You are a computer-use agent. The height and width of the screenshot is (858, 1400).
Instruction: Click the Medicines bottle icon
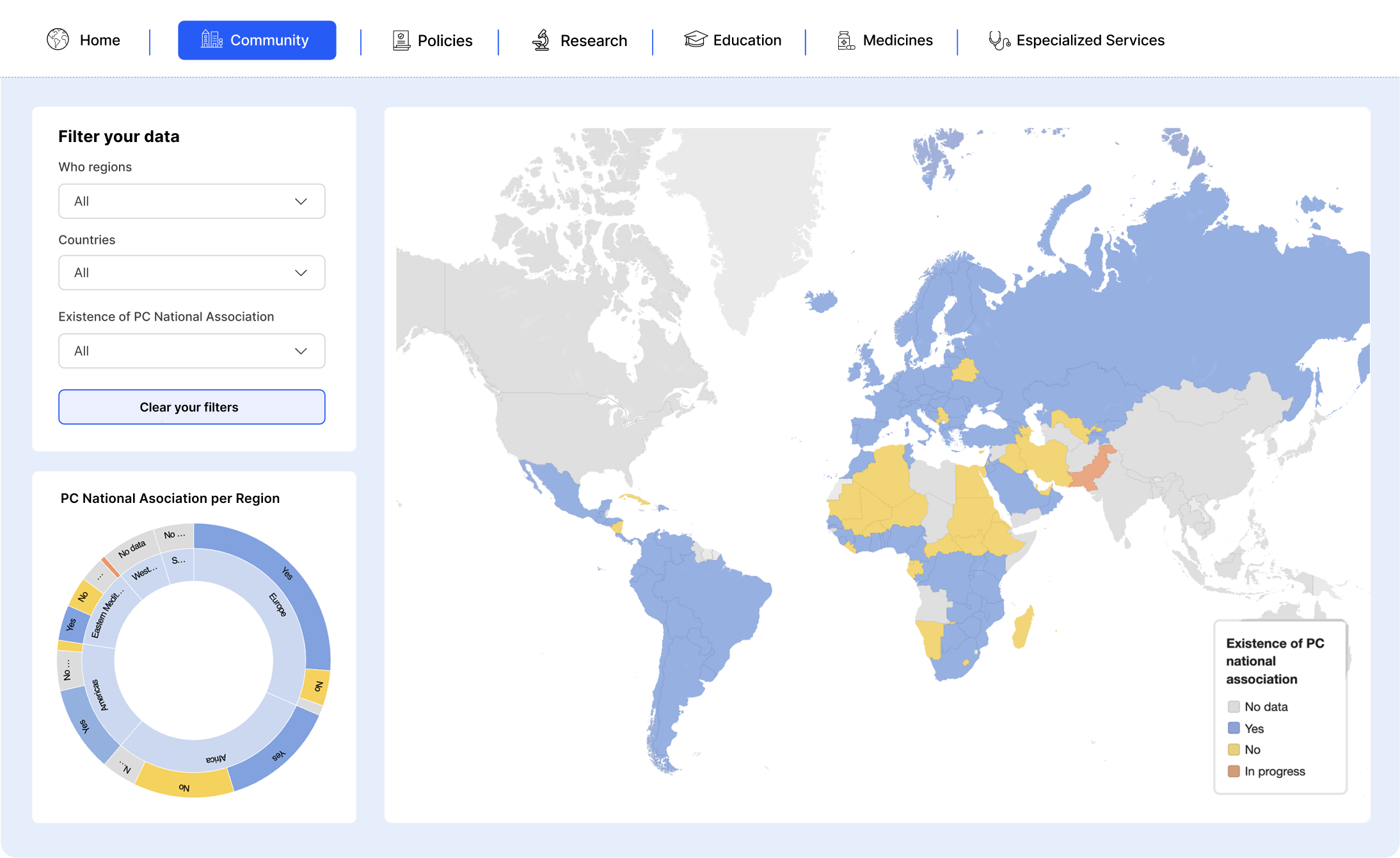846,40
